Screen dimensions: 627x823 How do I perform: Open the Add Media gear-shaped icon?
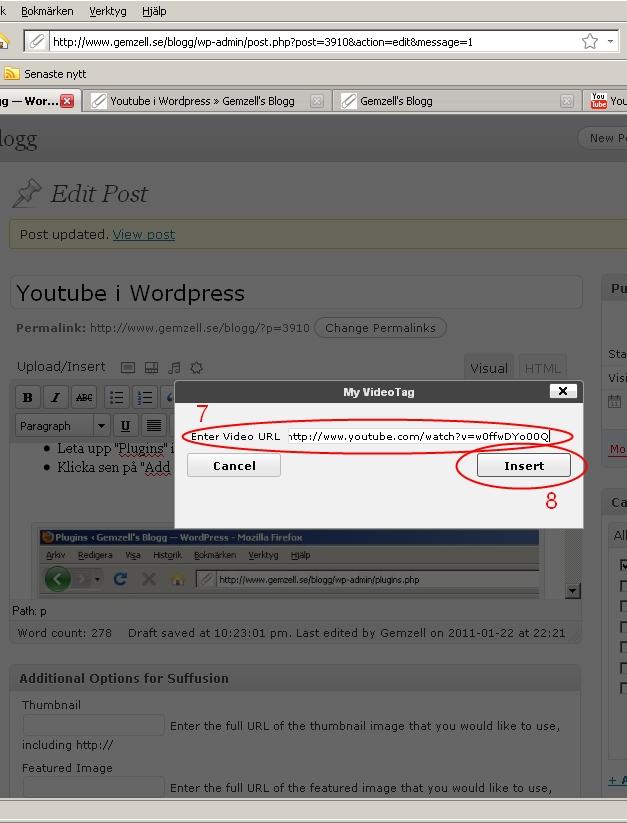pos(197,368)
